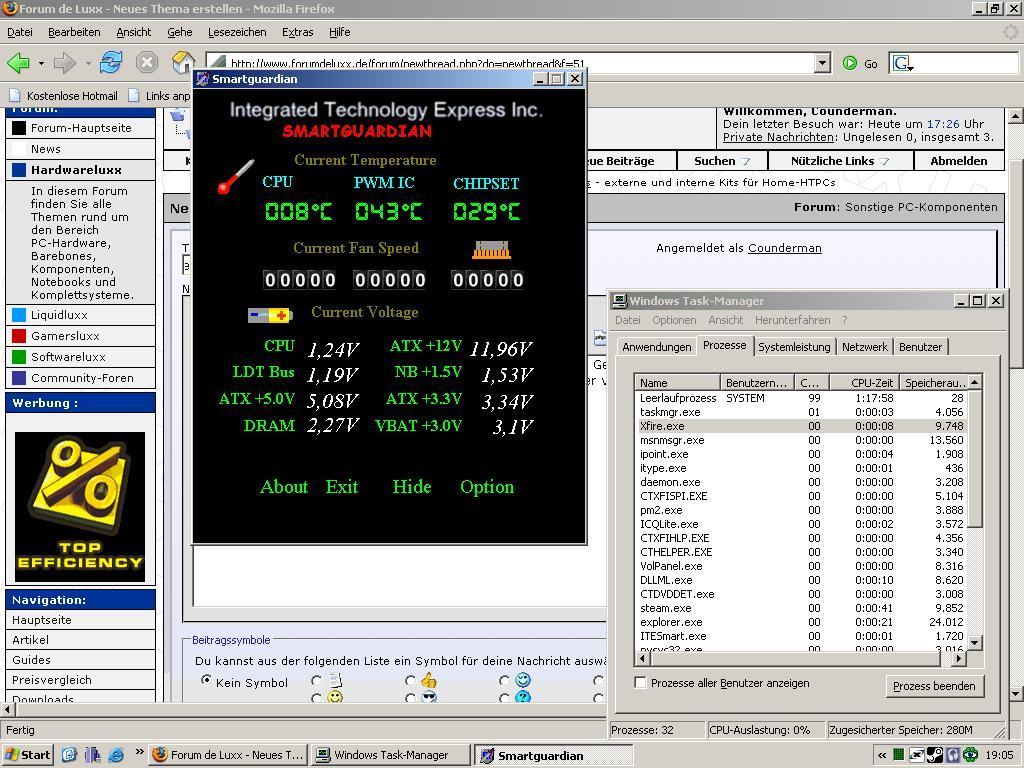Click the Abmelden forum link
The image size is (1024, 768).
pyautogui.click(x=959, y=161)
